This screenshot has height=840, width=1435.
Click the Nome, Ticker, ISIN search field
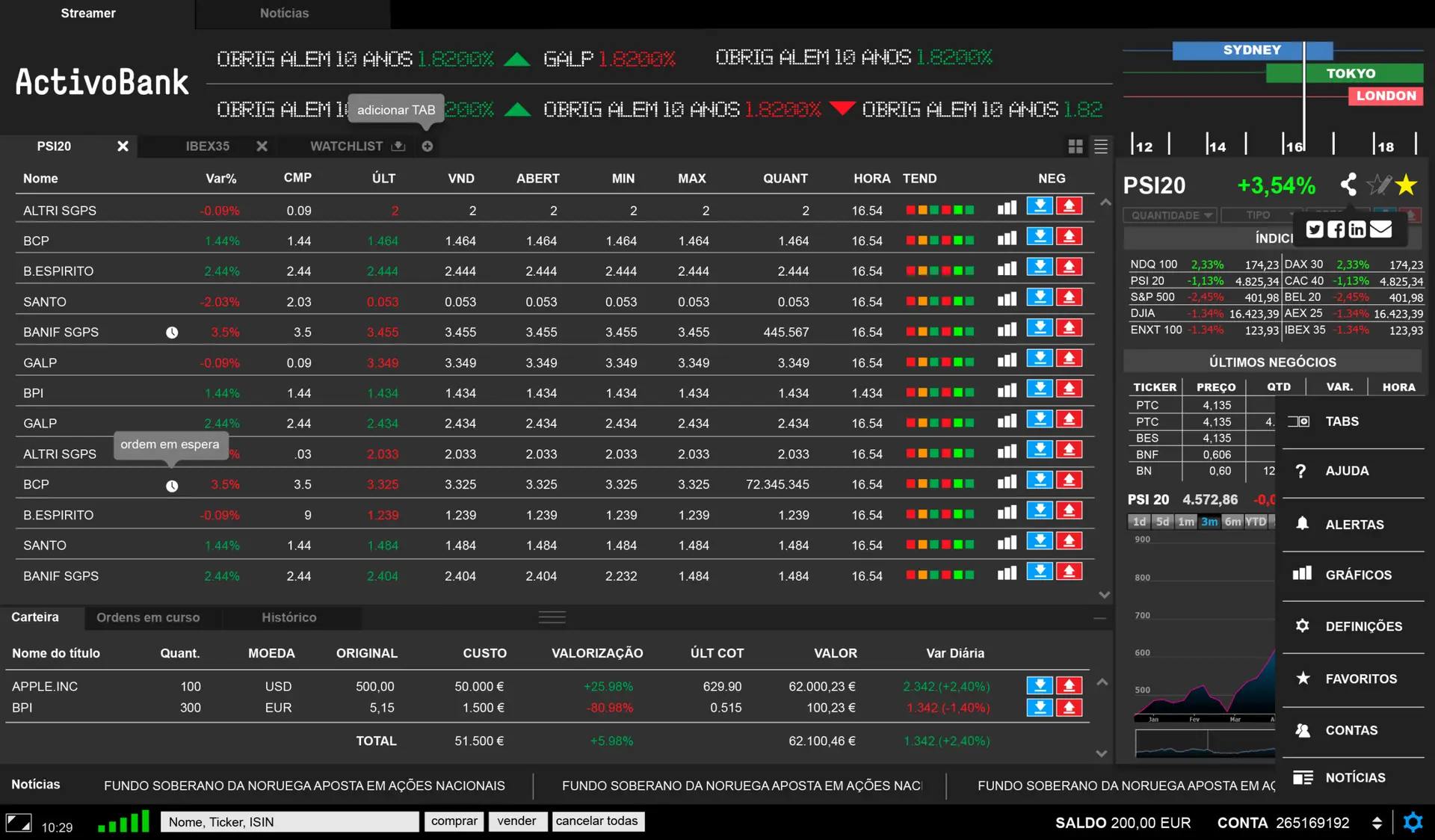[289, 822]
